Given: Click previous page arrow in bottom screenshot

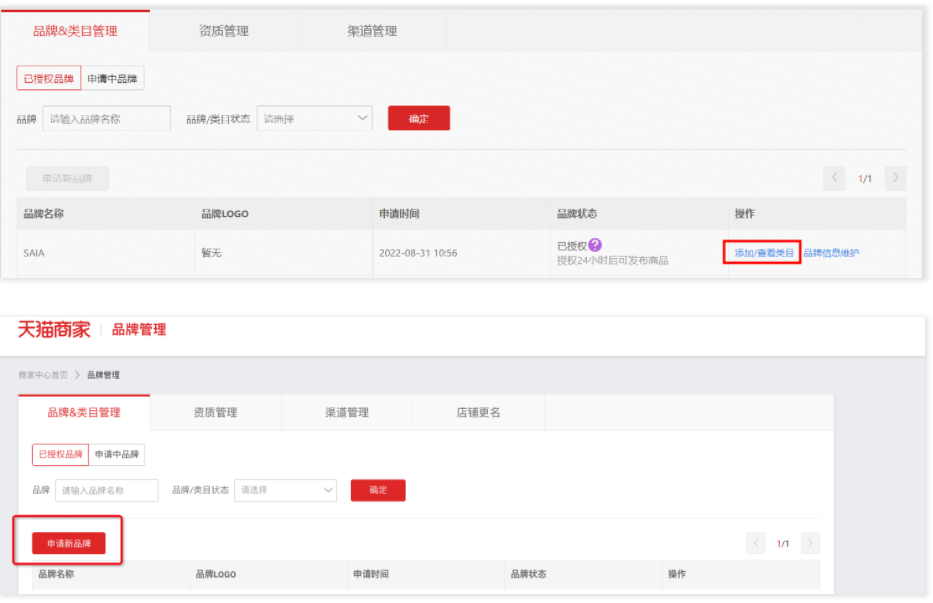Looking at the screenshot, I should point(757,543).
